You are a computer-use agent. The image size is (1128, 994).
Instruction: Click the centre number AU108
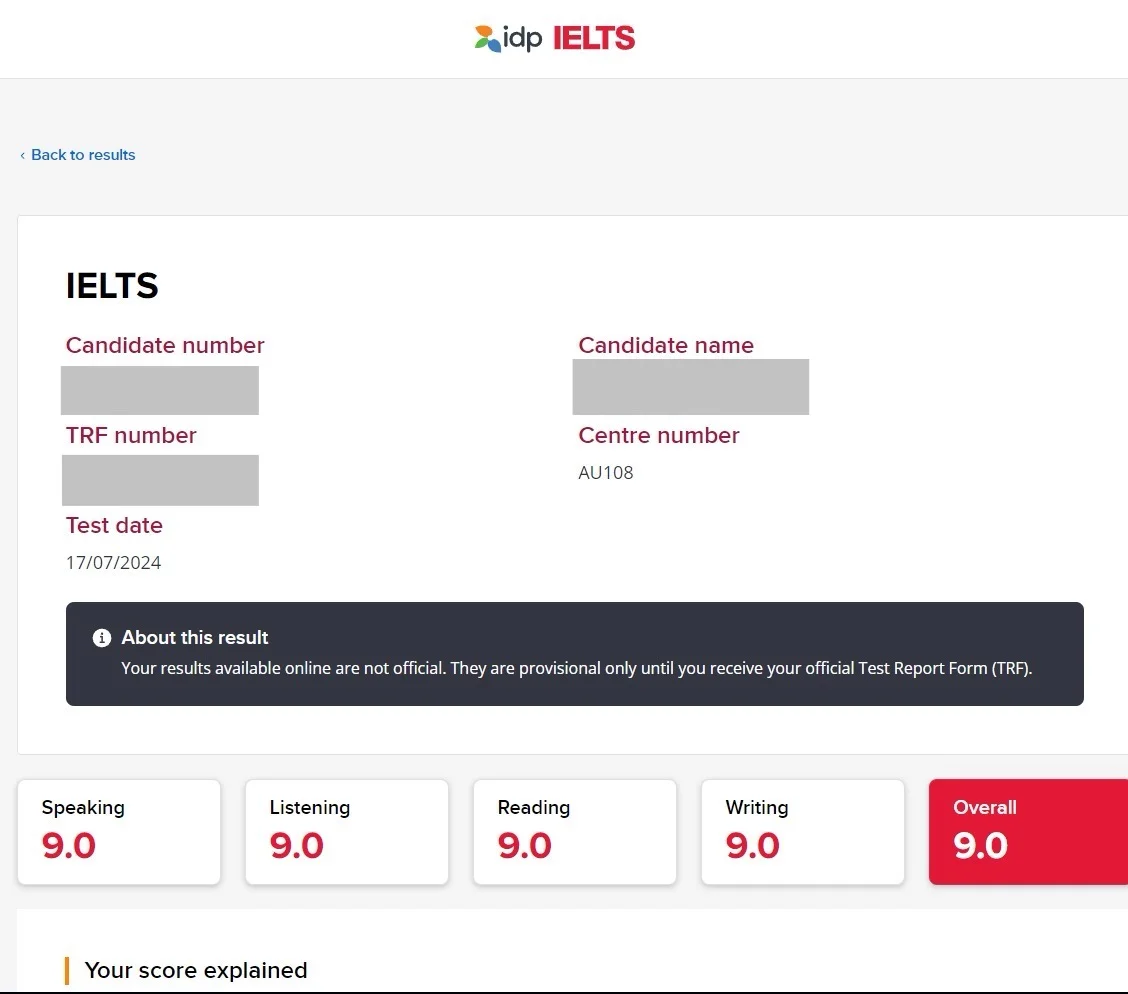[x=606, y=473]
